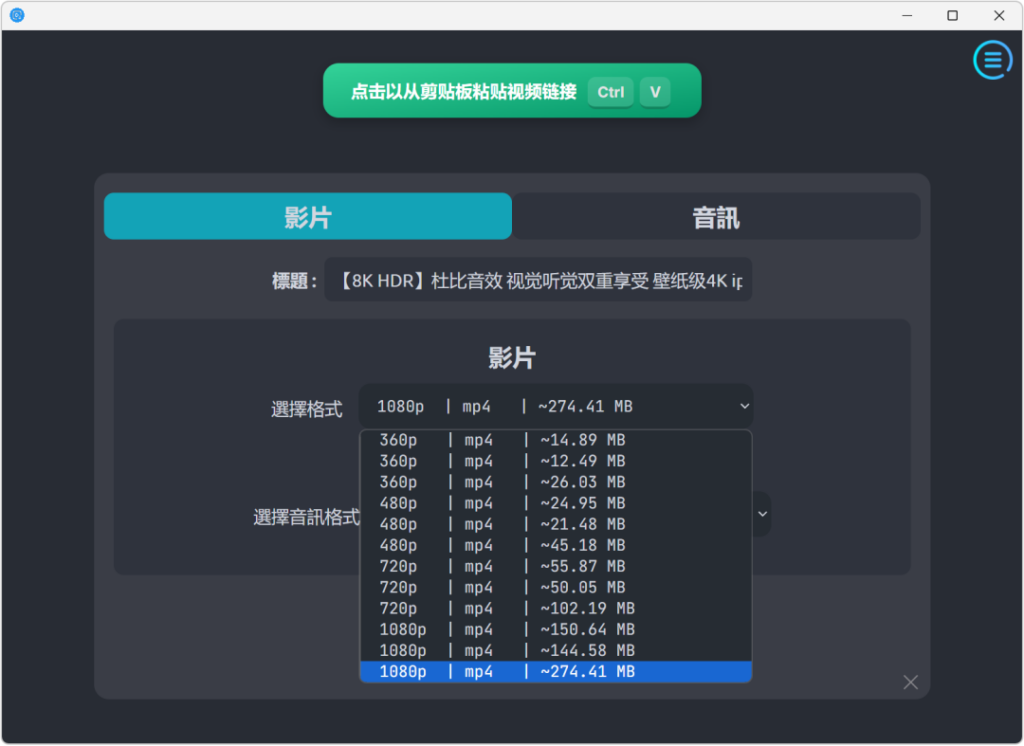
Task: Choose 720p mp4 ~55.87 MB format
Action: coord(555,566)
